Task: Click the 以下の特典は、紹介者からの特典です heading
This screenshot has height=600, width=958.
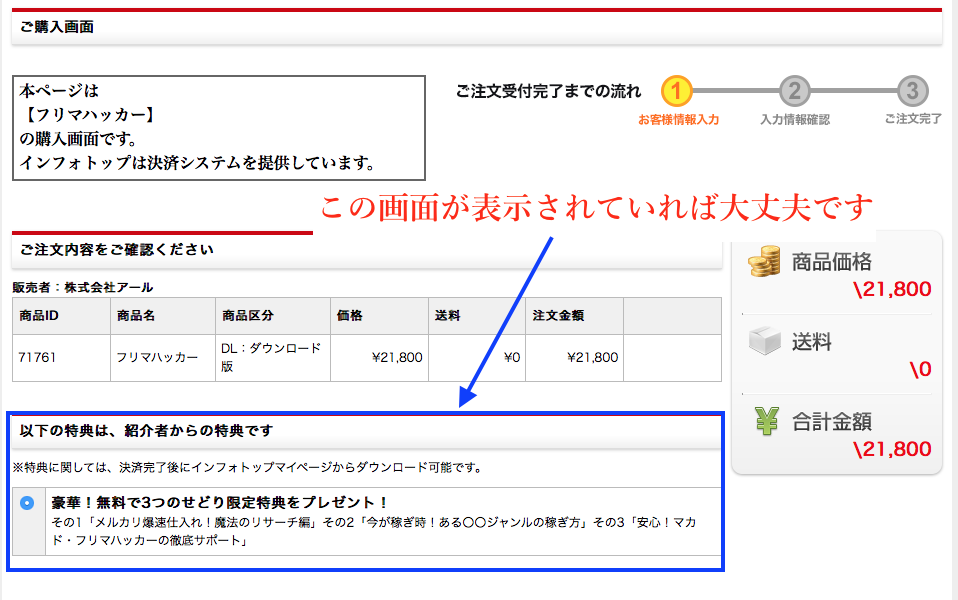Action: pyautogui.click(x=146, y=431)
